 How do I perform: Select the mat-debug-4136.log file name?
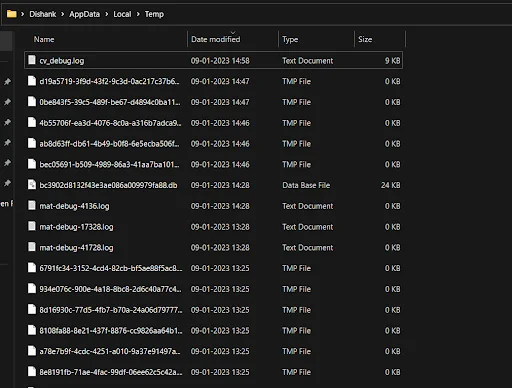[x=74, y=206]
